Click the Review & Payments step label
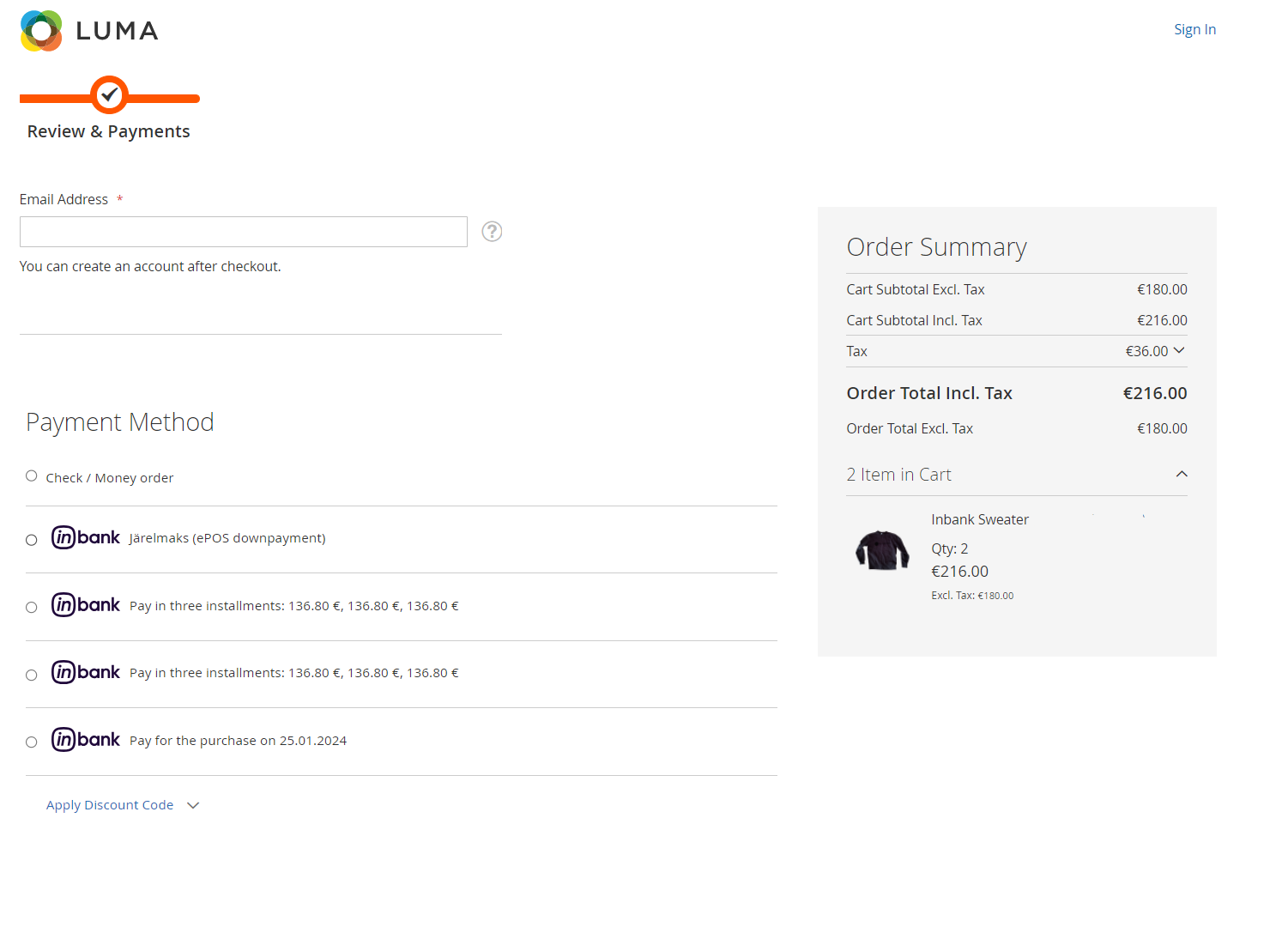Viewport: 1288px width, 933px height. 109,131
